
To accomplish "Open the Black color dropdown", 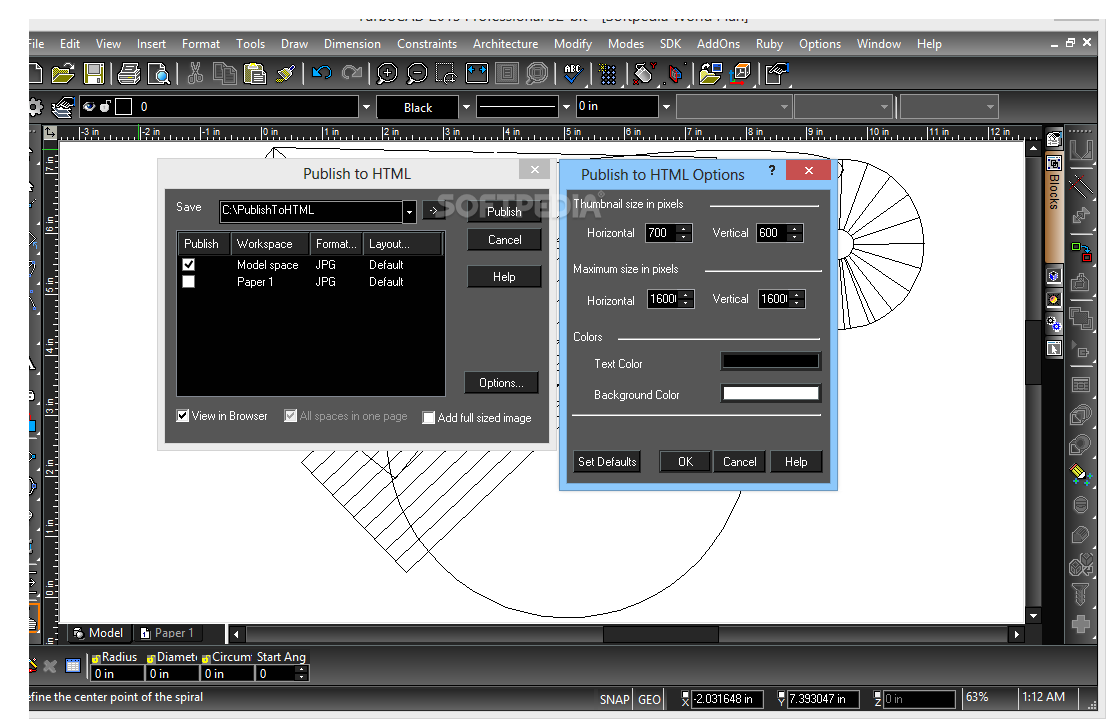I will point(466,107).
